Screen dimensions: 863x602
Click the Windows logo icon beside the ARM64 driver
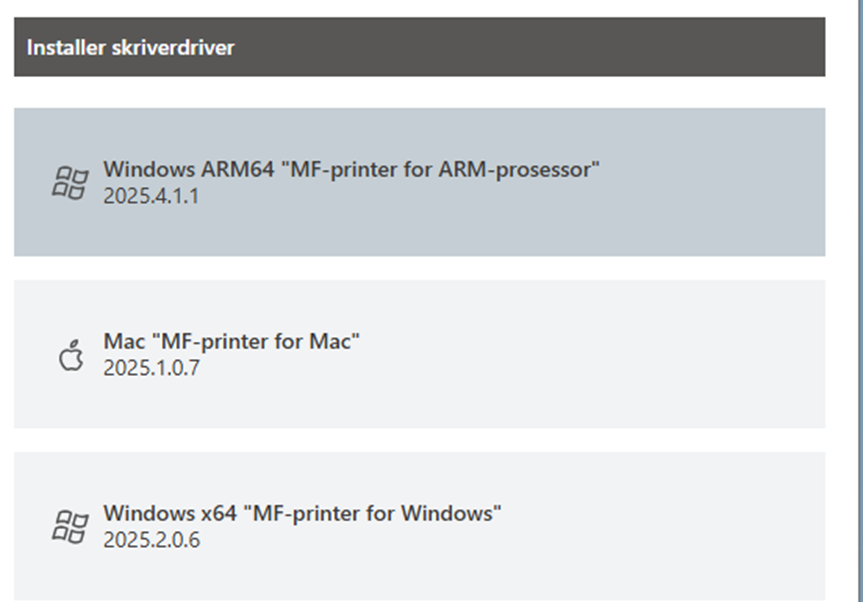(70, 182)
